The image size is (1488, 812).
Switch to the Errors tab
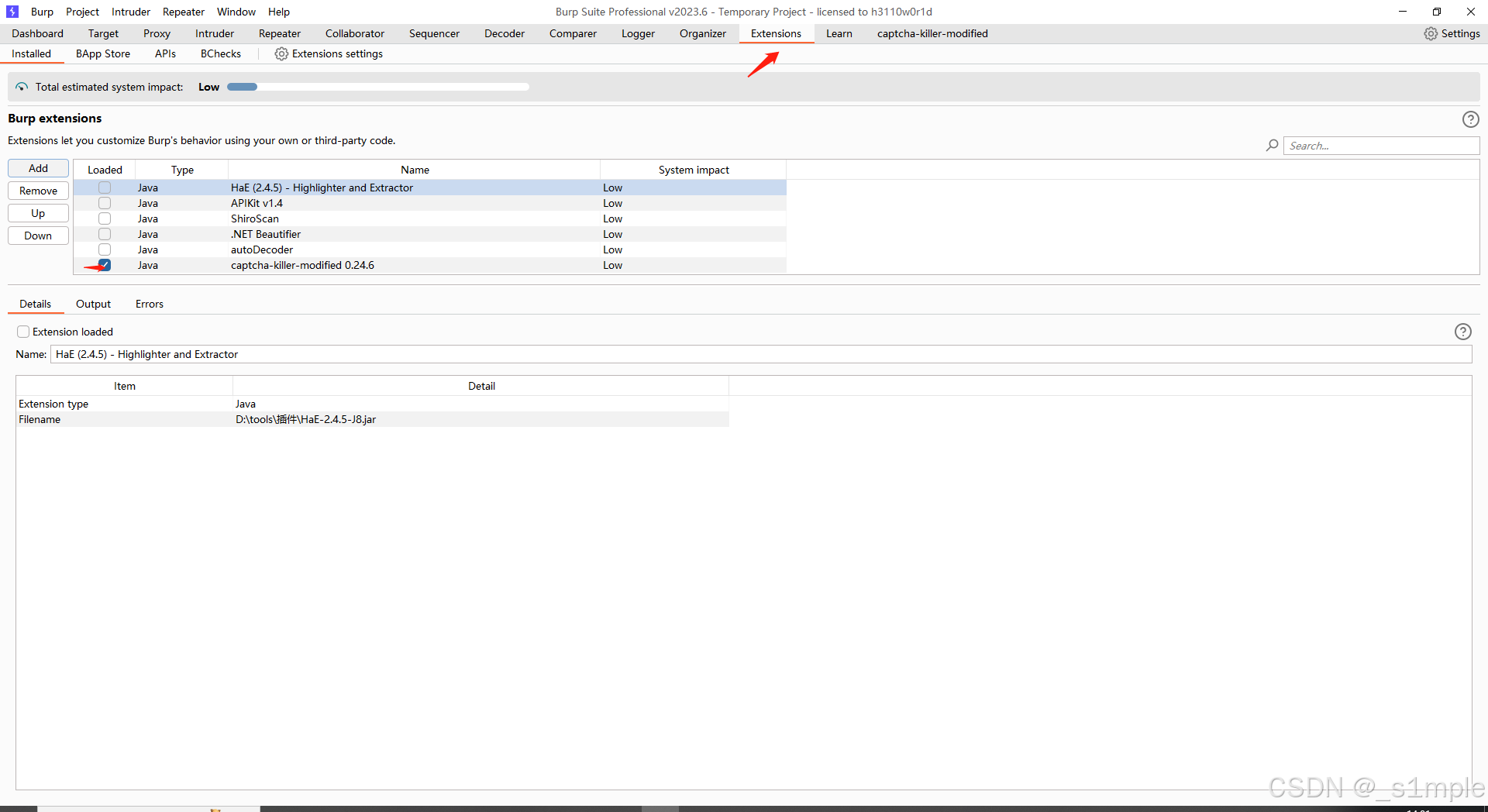[150, 304]
